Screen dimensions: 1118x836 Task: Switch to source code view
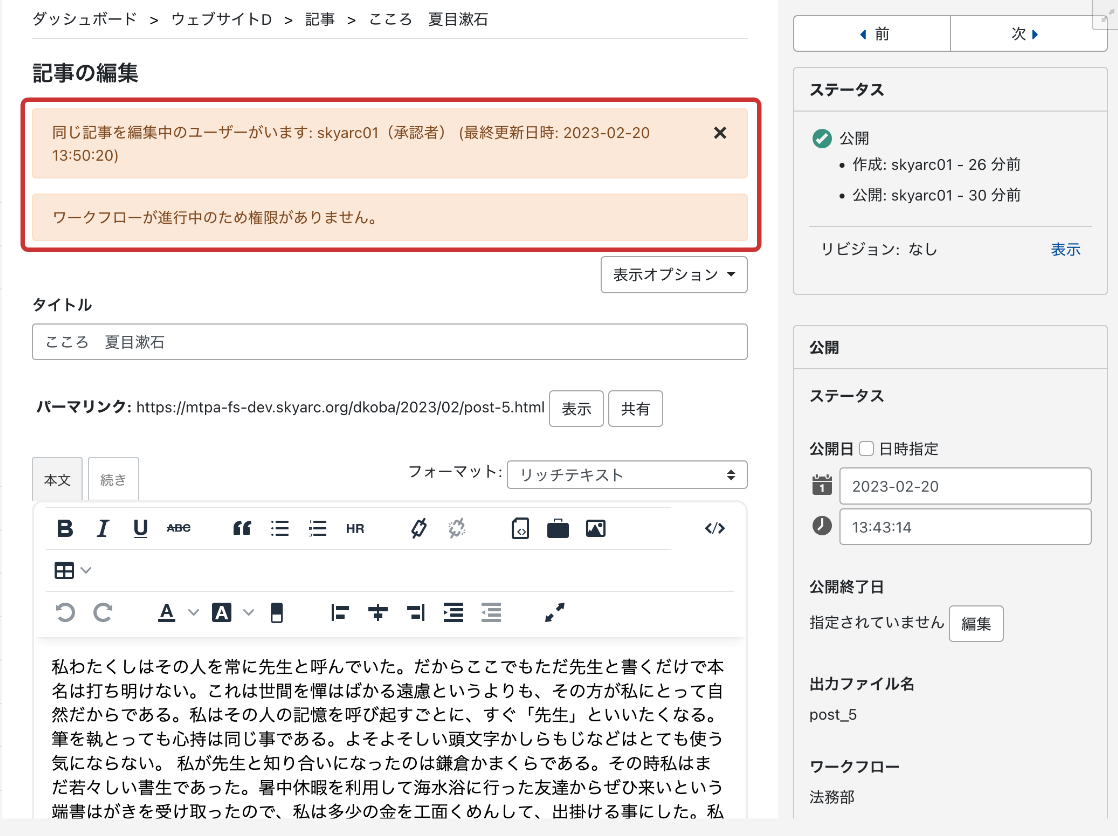[x=714, y=529]
